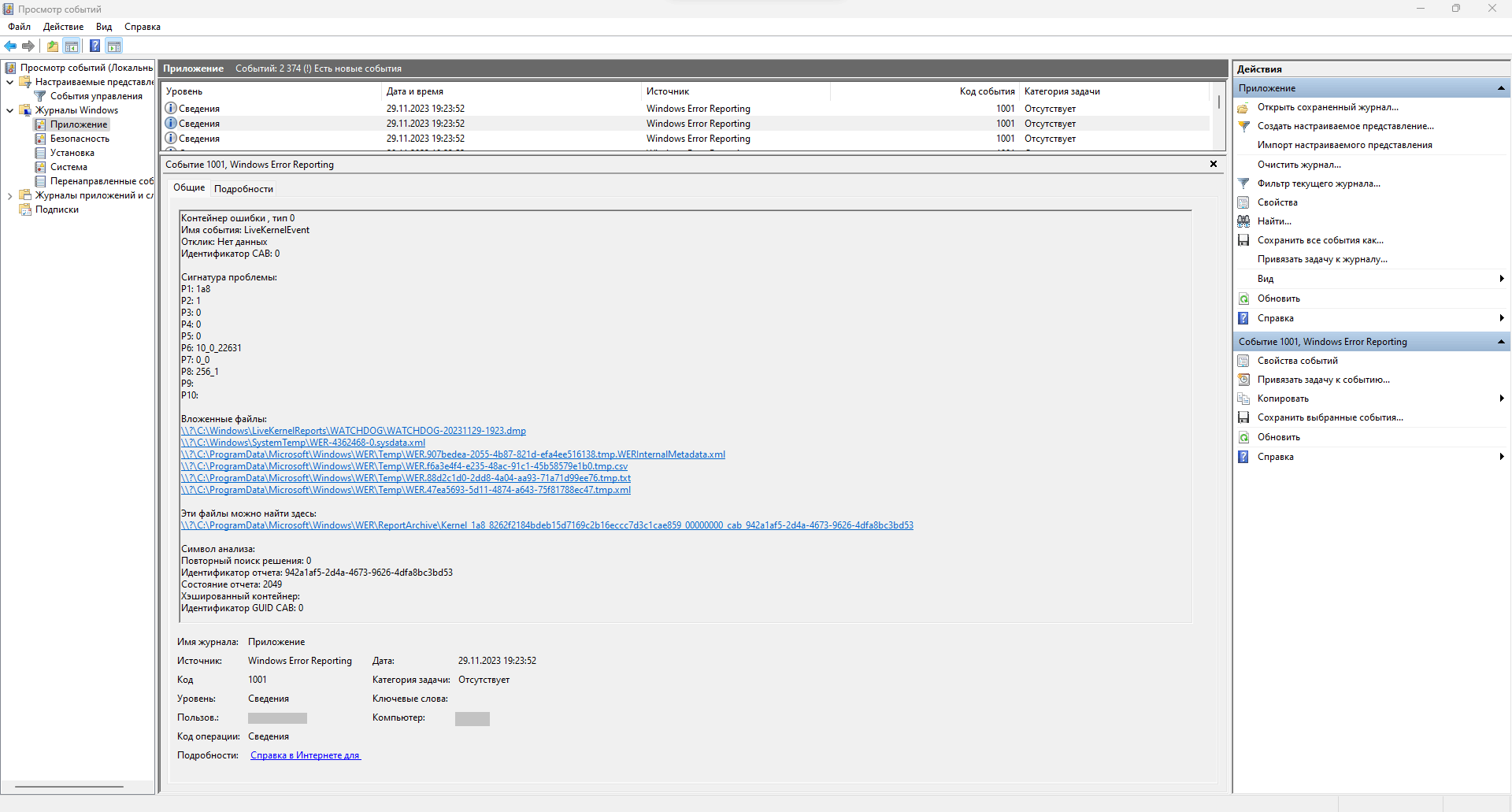Click the 'Свойства событий' icon

(1243, 361)
